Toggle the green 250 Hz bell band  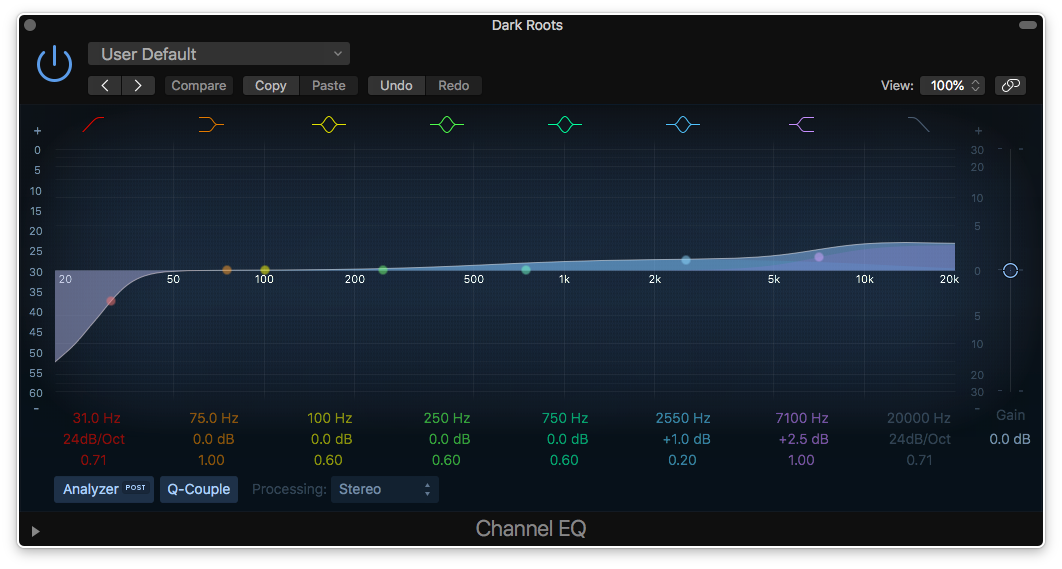[x=447, y=125]
